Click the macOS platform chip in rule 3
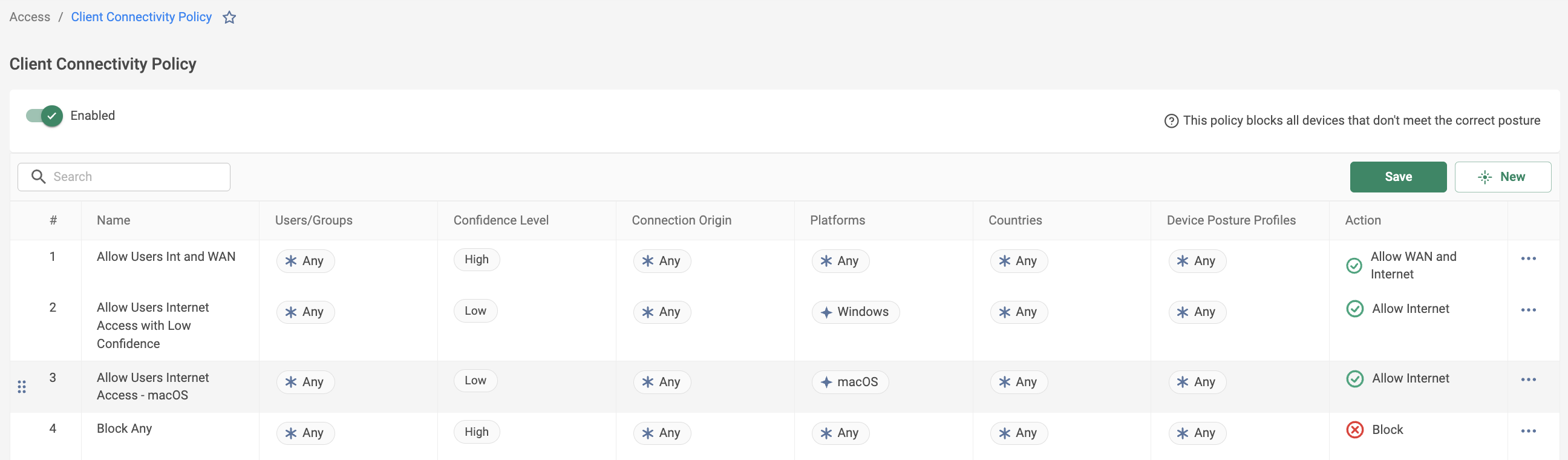The width and height of the screenshot is (1568, 460). click(850, 382)
